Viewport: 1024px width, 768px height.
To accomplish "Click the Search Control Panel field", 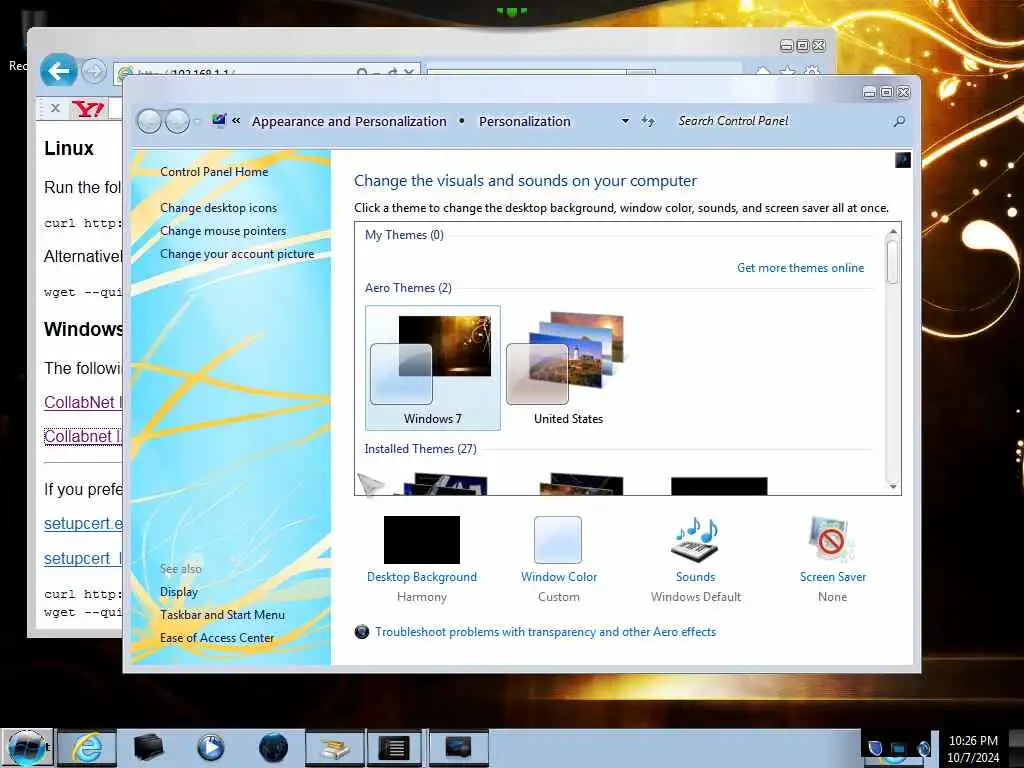I will pos(781,121).
